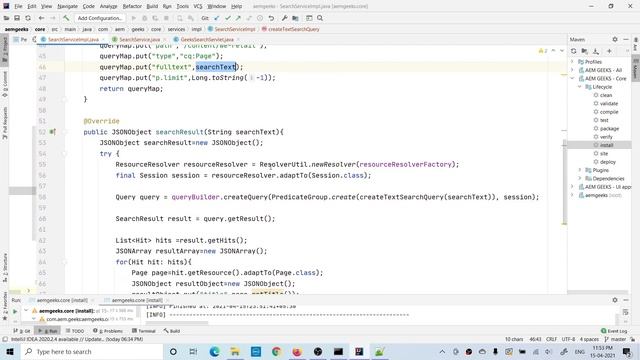640x360 pixels.
Task: Click the CRLF line separator entry
Action: click(551, 339)
